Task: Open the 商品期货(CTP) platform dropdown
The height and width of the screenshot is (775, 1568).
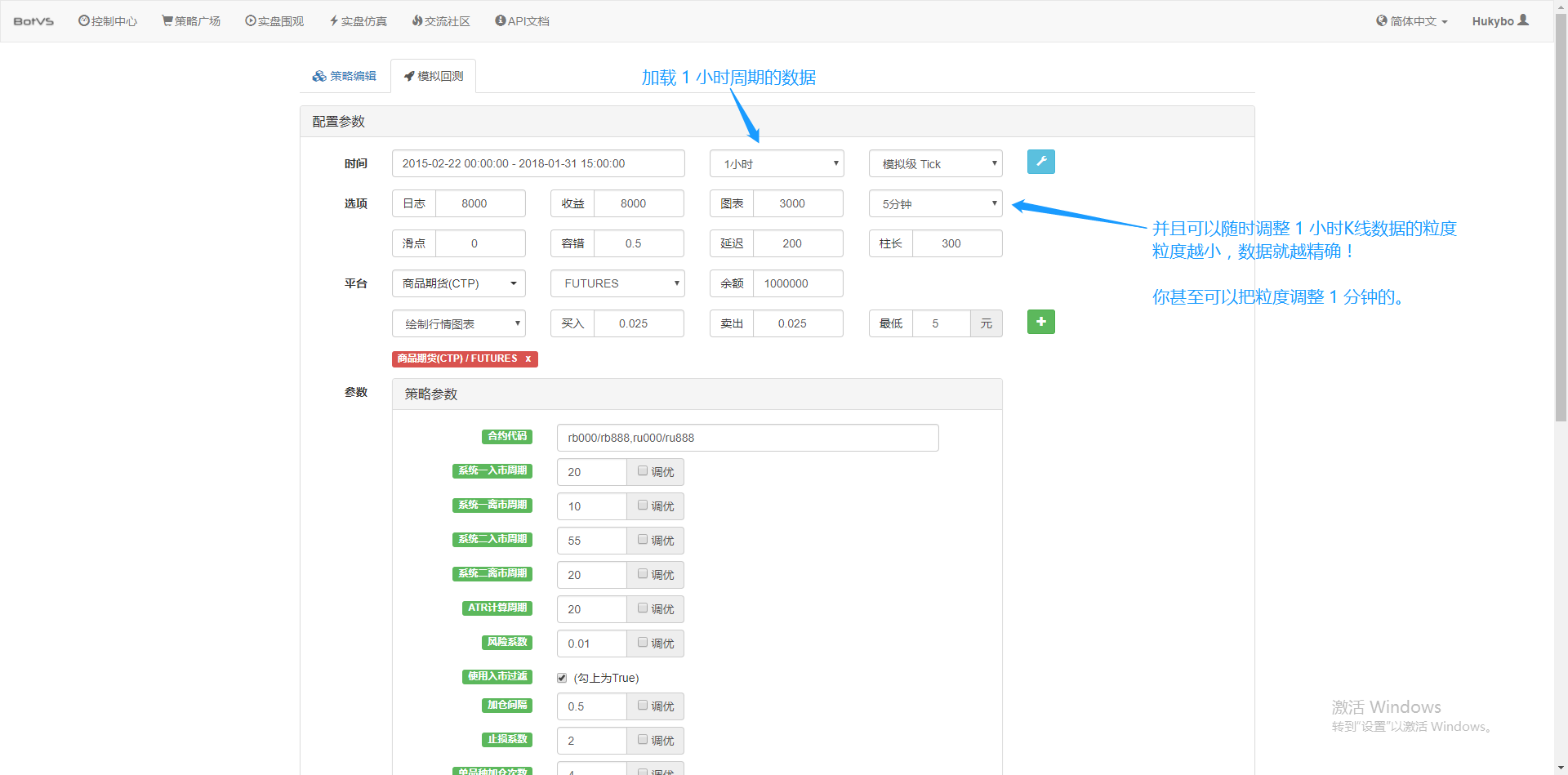Action: (x=458, y=283)
